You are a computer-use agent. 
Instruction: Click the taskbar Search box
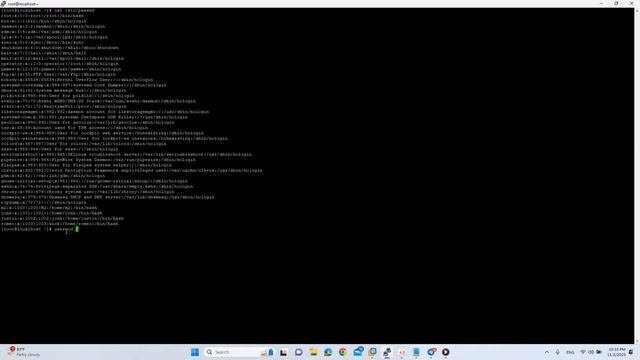tap(239, 352)
